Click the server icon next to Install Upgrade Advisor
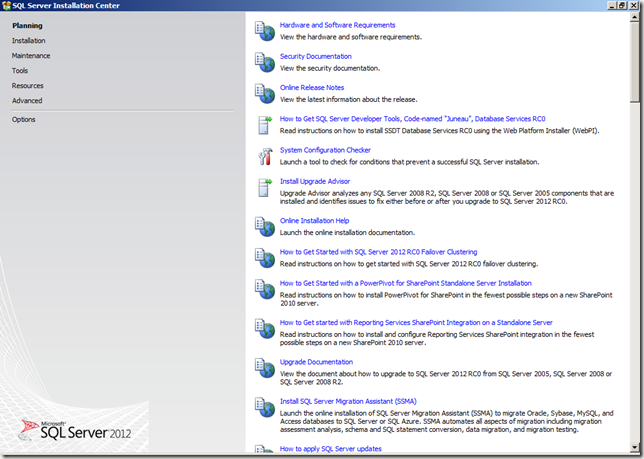 coord(265,188)
